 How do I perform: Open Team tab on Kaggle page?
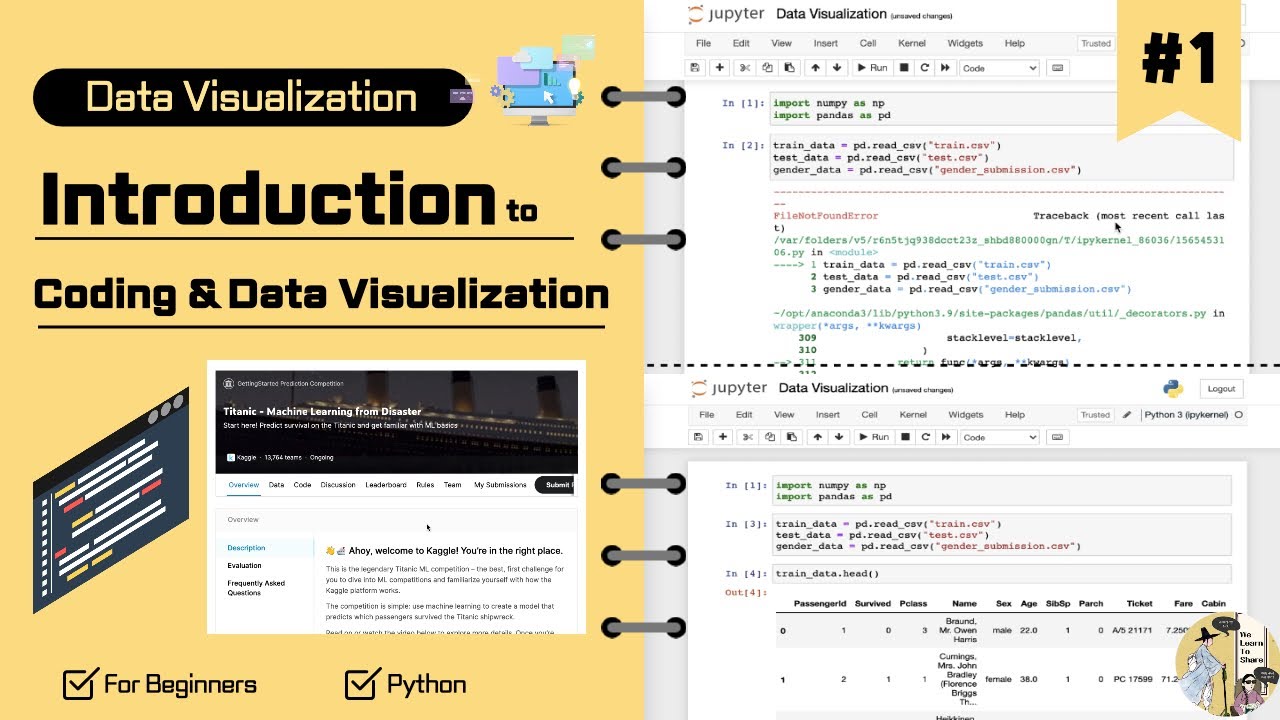pyautogui.click(x=453, y=485)
